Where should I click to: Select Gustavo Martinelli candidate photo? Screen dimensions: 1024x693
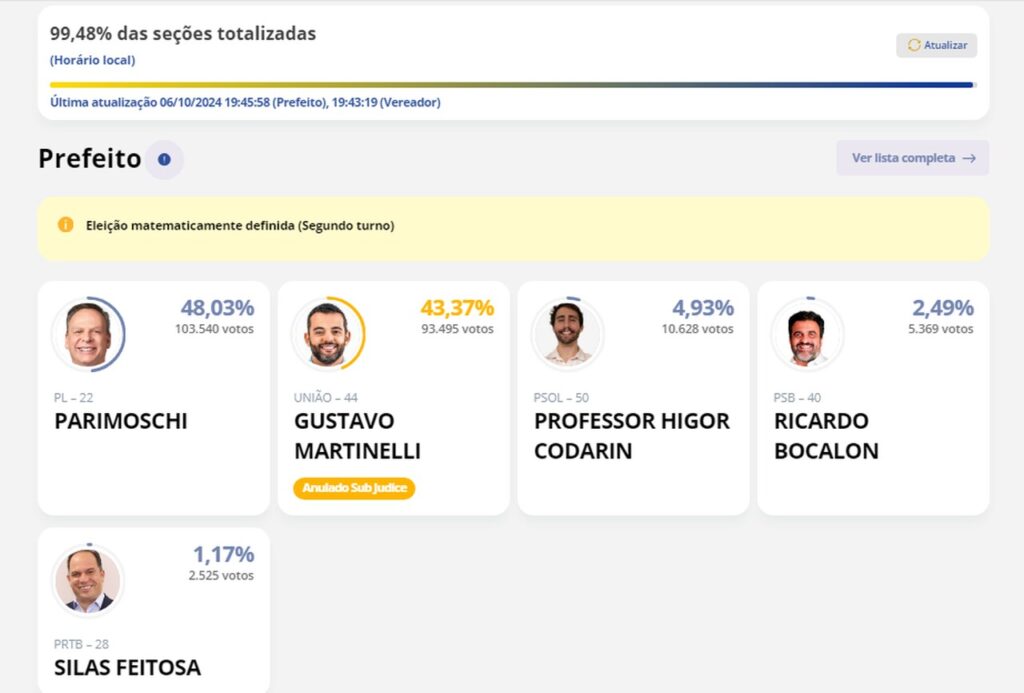pos(328,334)
